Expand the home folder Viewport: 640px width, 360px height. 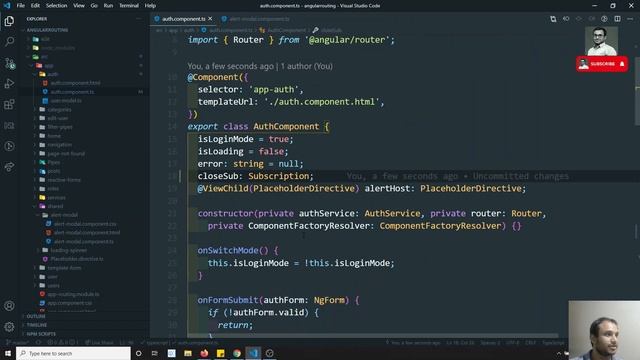54,136
